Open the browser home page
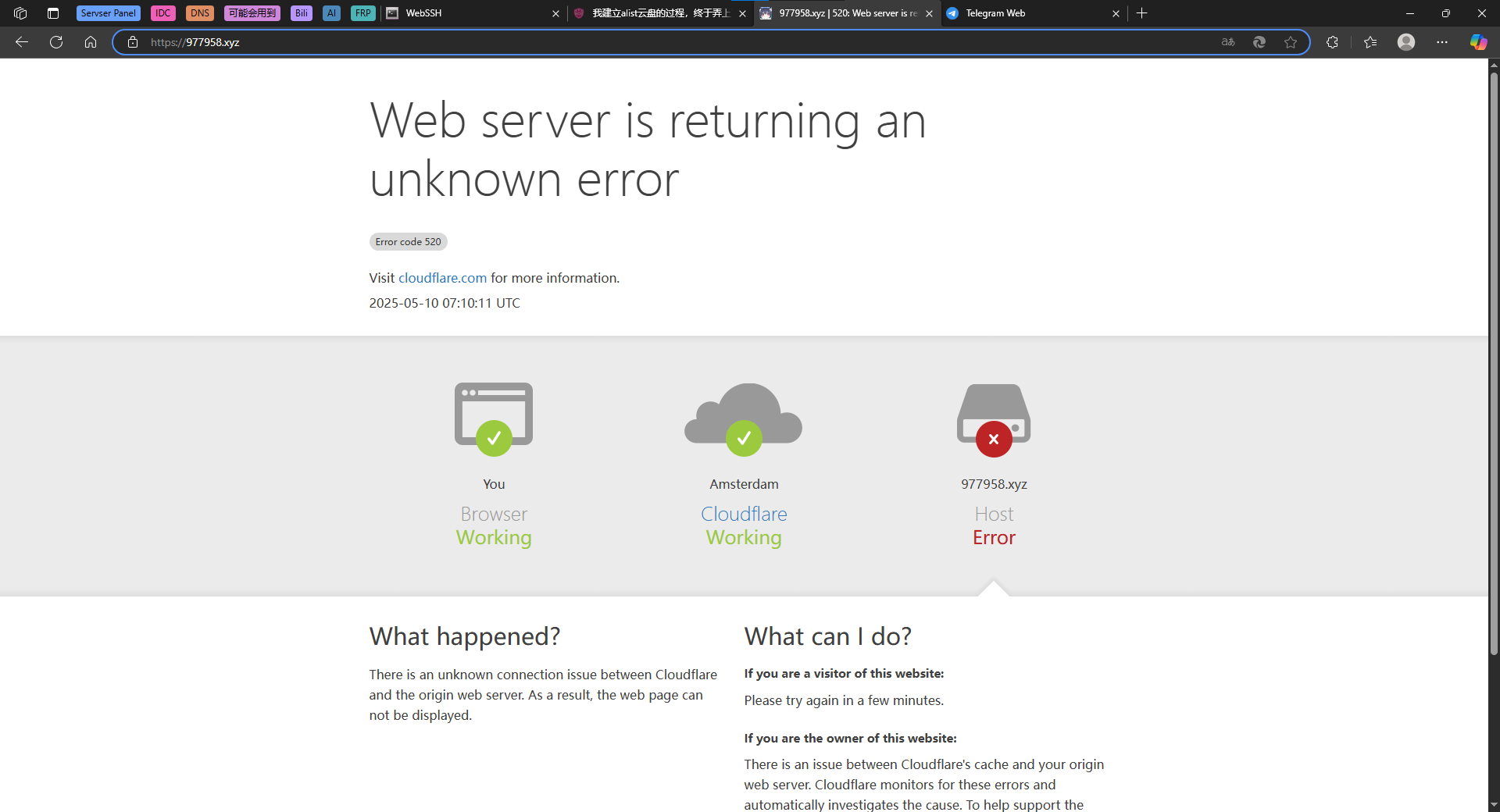 coord(91,42)
